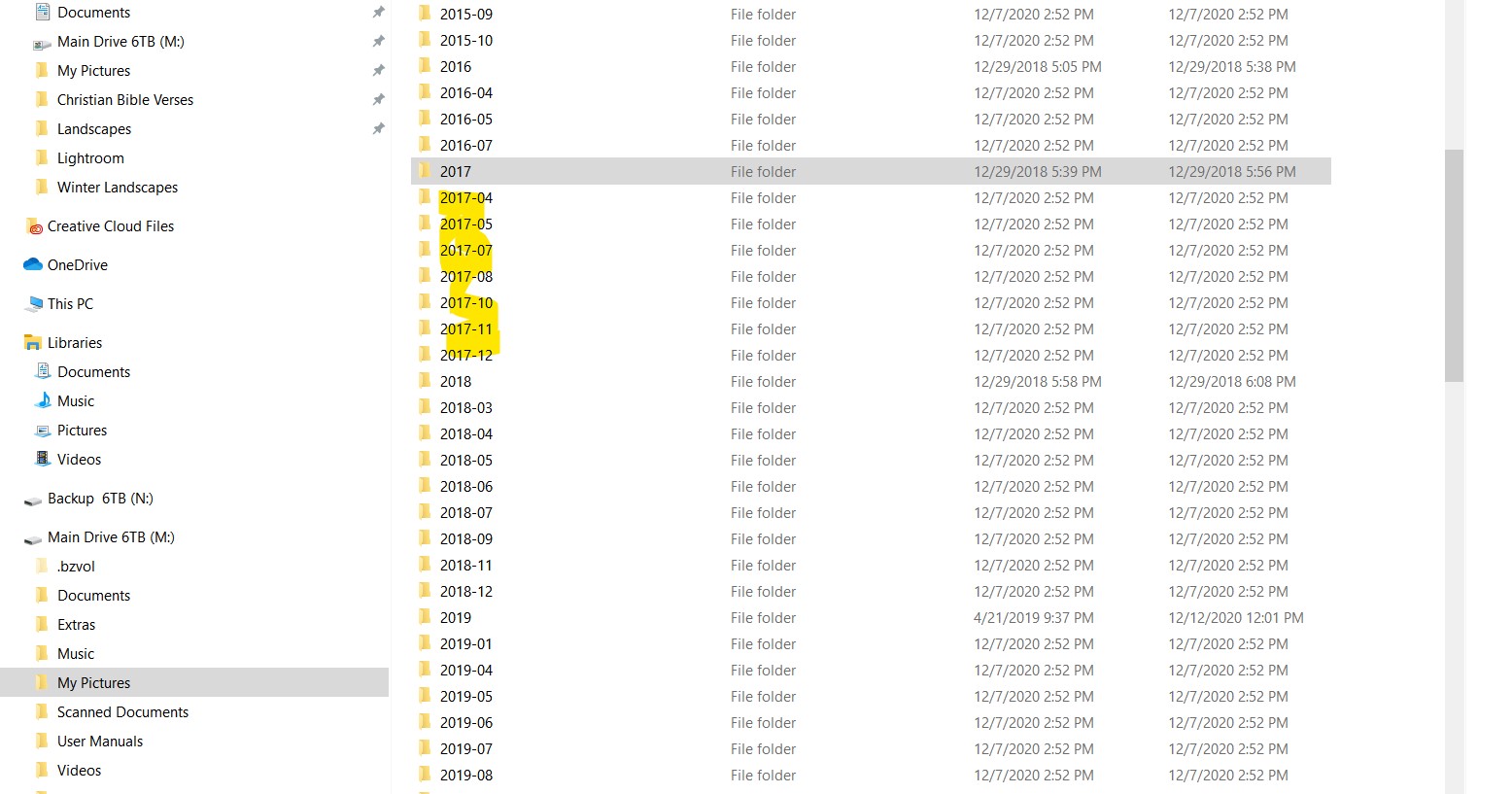Select the 2018-09 folder
The height and width of the screenshot is (794, 1512).
tap(466, 538)
